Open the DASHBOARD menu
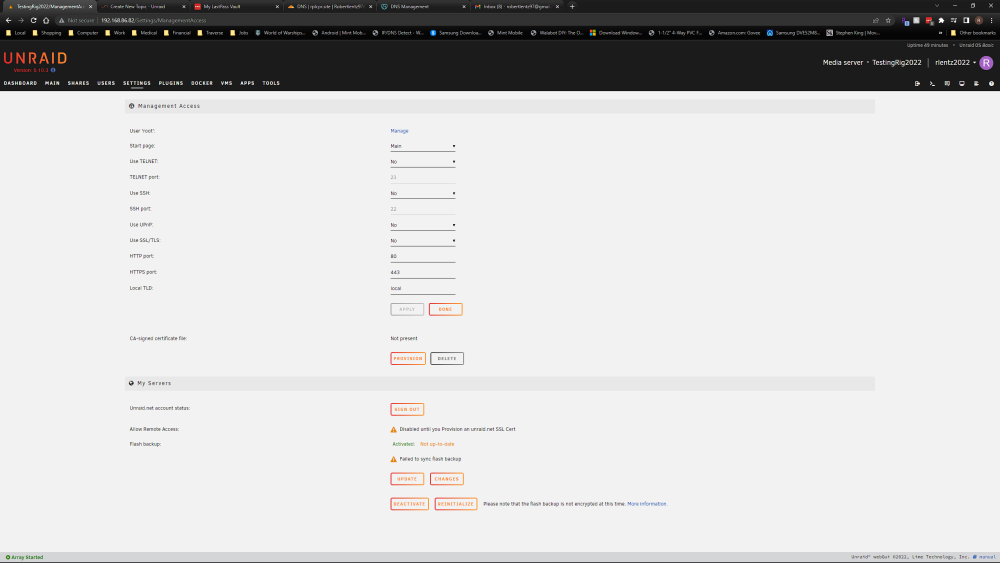The height and width of the screenshot is (563, 1000). point(20,83)
